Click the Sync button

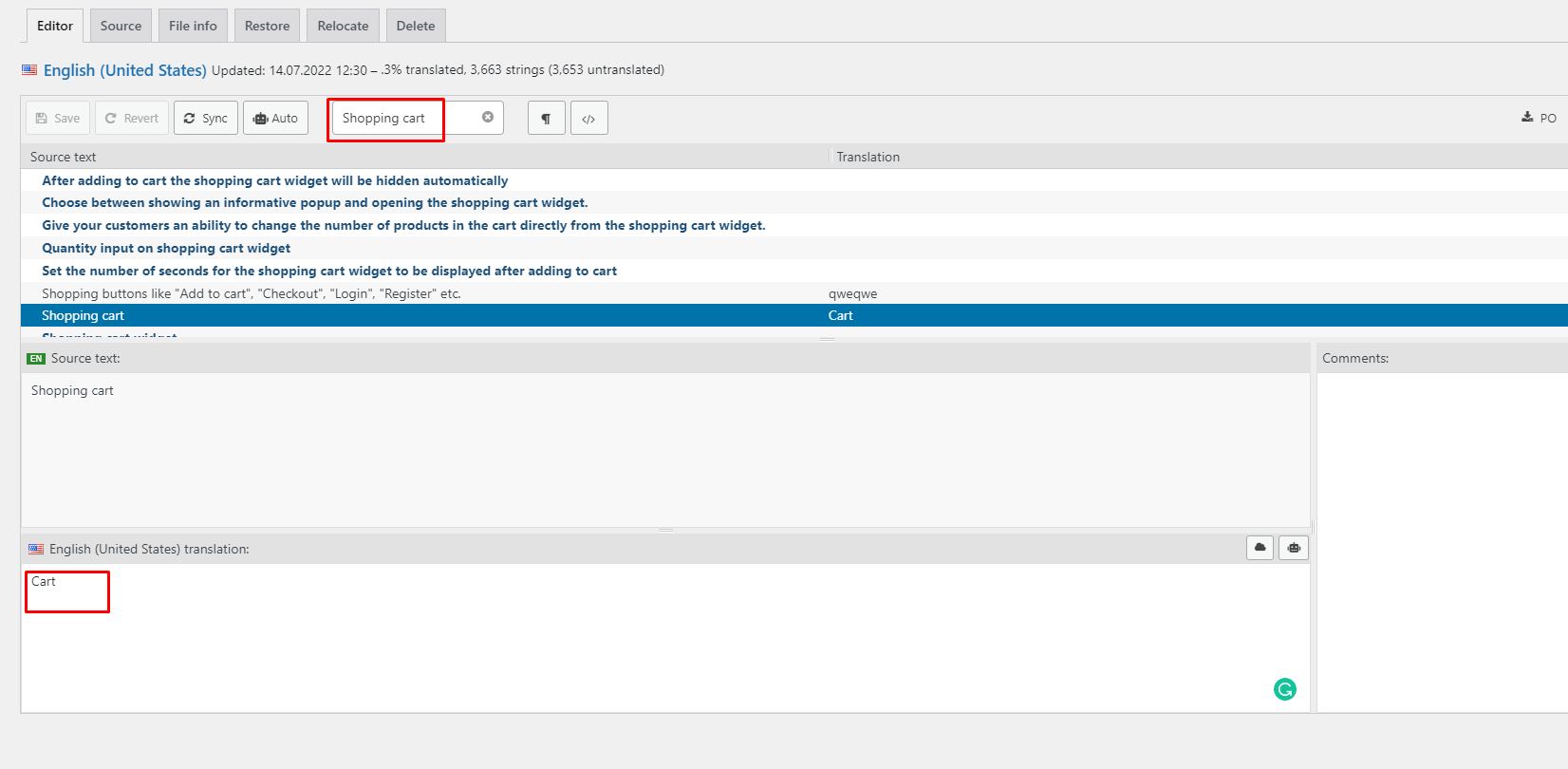click(206, 118)
